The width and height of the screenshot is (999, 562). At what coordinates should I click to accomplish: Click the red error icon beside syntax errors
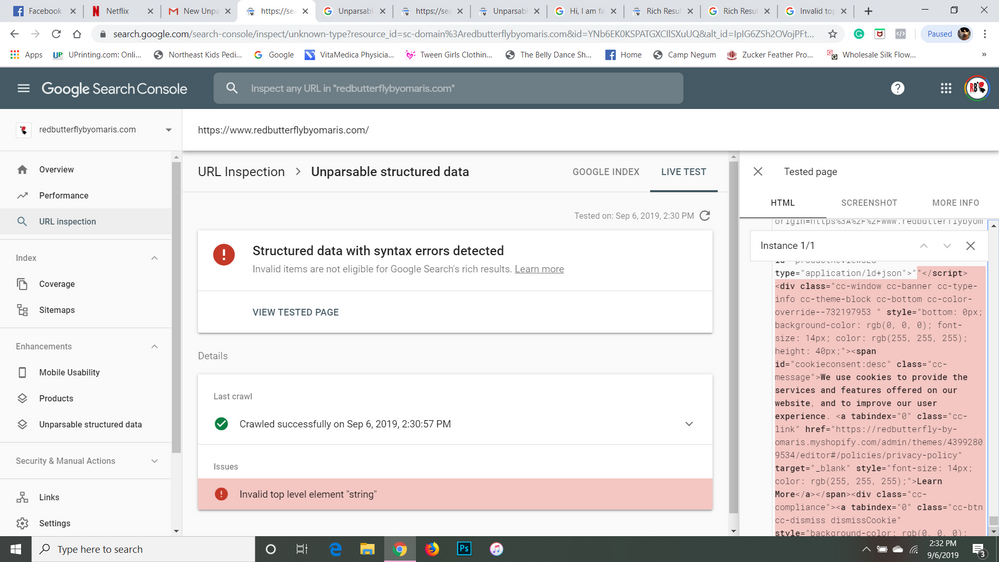click(x=224, y=254)
